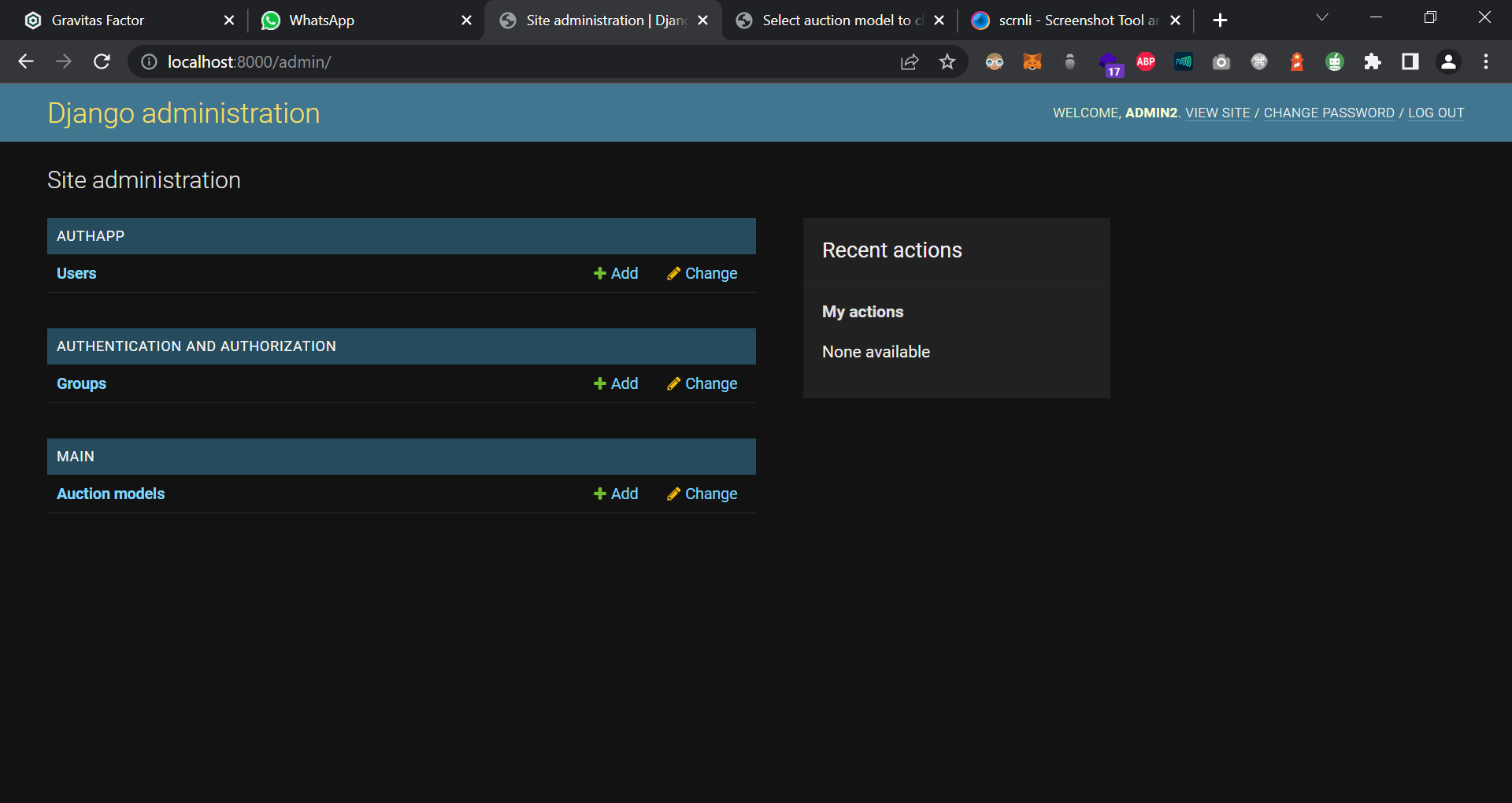Image resolution: width=1512 pixels, height=803 pixels.
Task: Click Change for Groups
Action: [702, 383]
